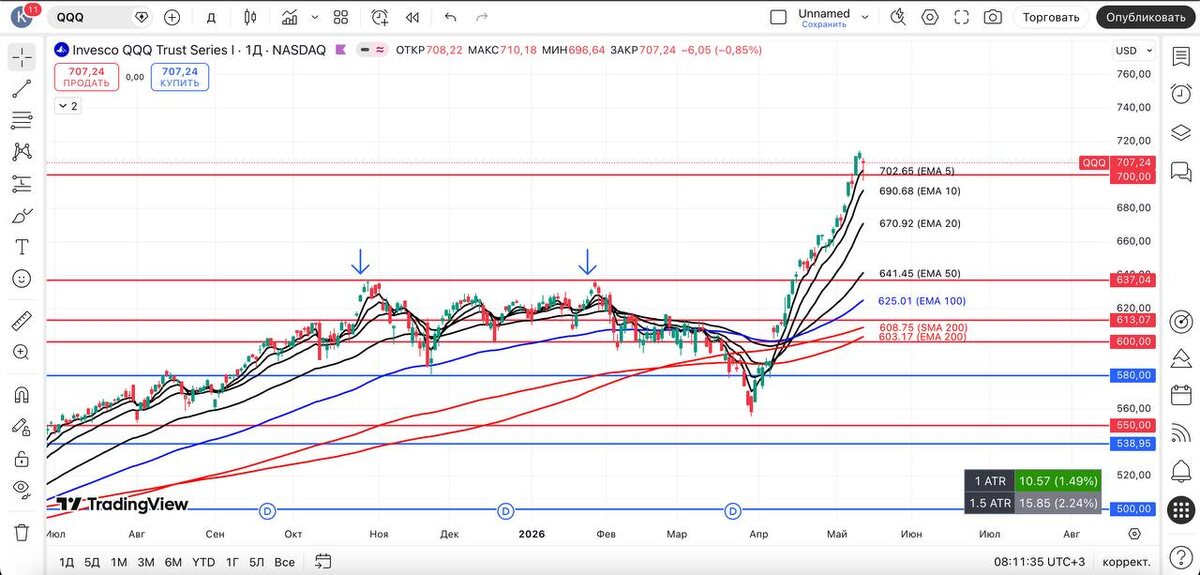The width and height of the screenshot is (1200, 575).
Task: Open the screener radar icon
Action: (x=1181, y=321)
